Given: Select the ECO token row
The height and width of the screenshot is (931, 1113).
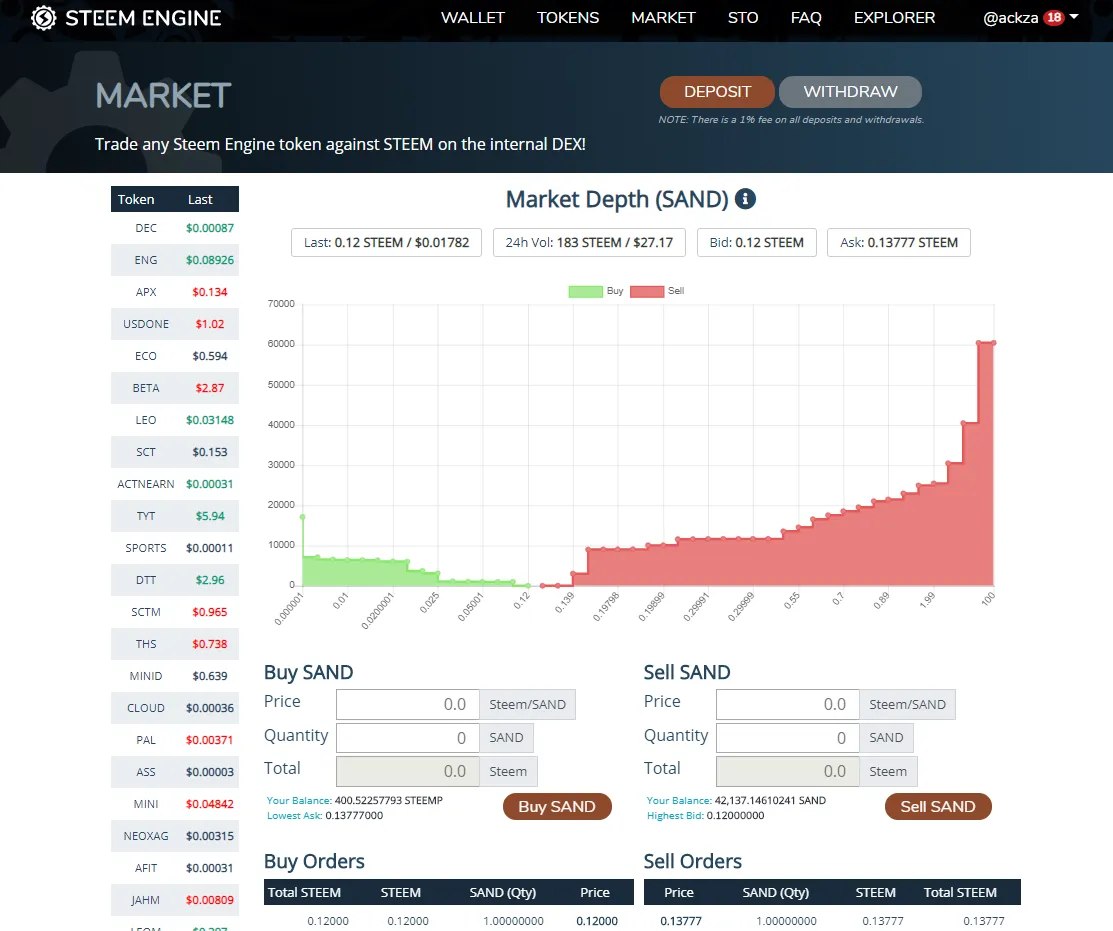Looking at the screenshot, I should tap(175, 356).
